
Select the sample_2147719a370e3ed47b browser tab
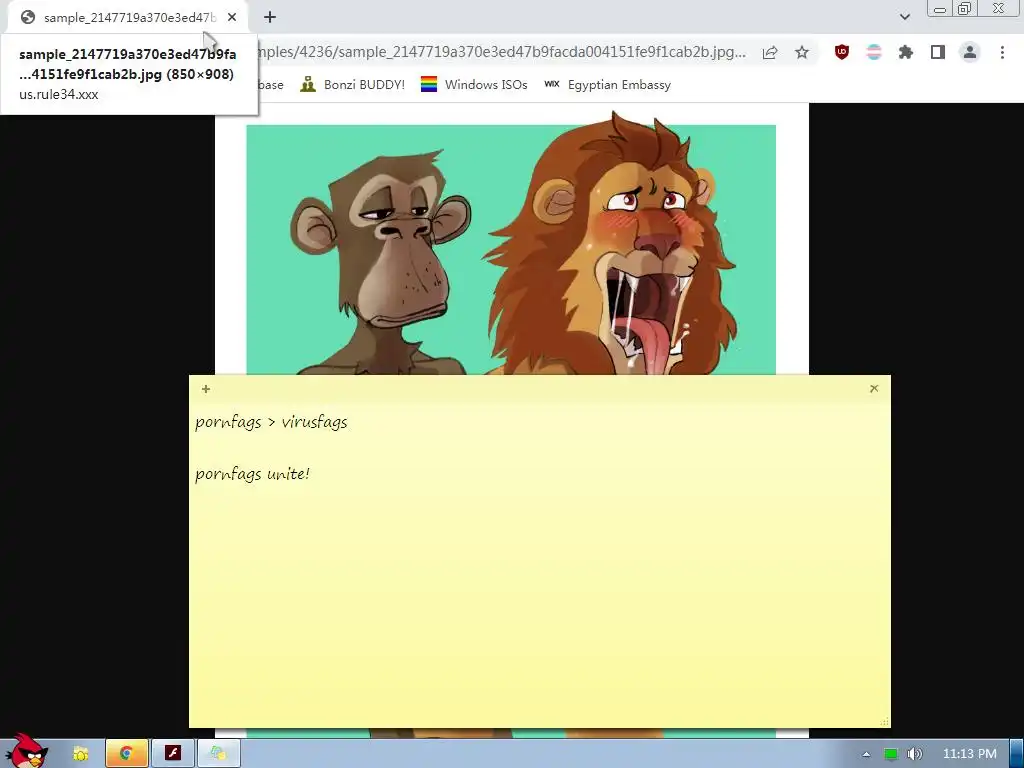point(128,18)
